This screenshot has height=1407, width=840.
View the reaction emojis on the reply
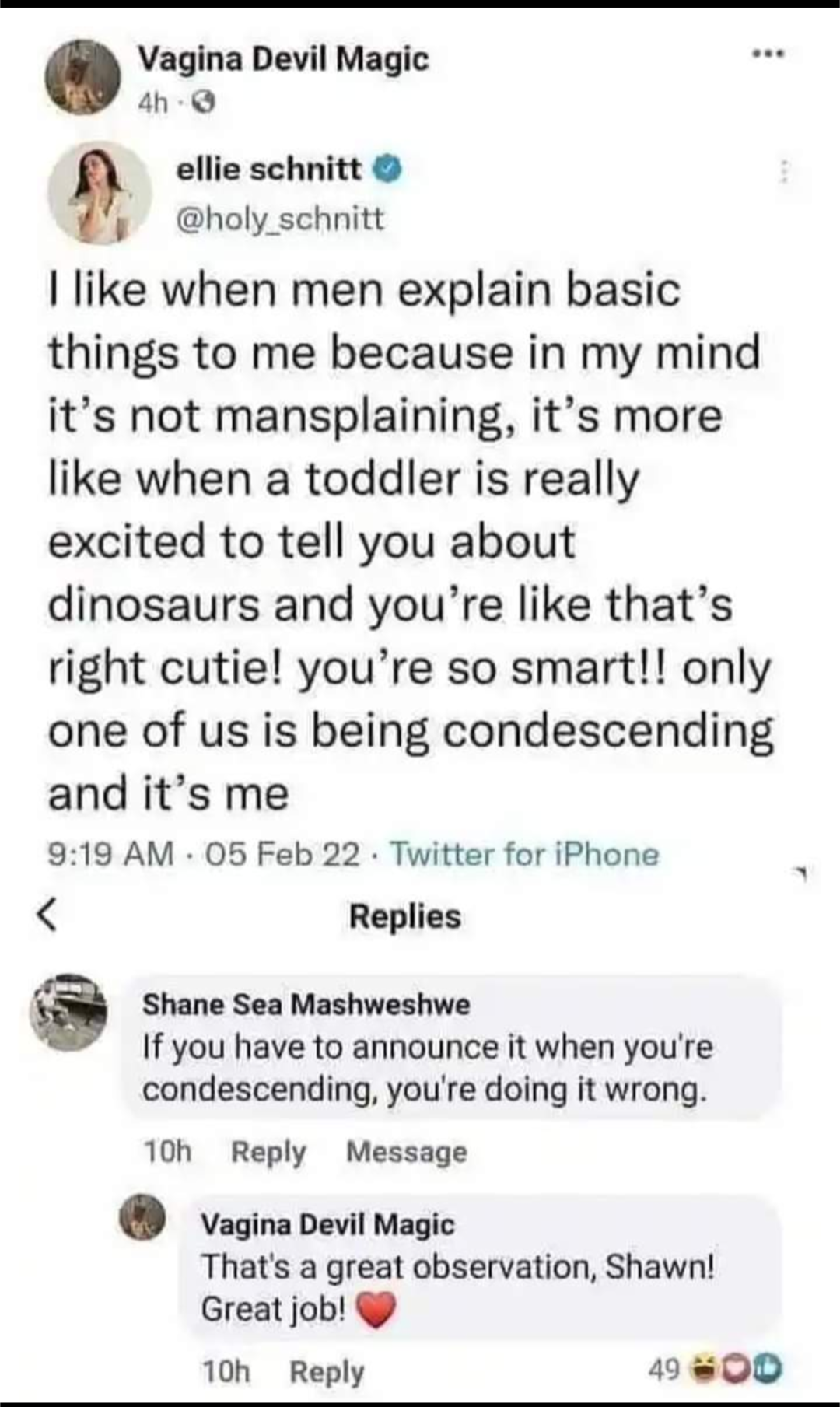coord(744,1367)
